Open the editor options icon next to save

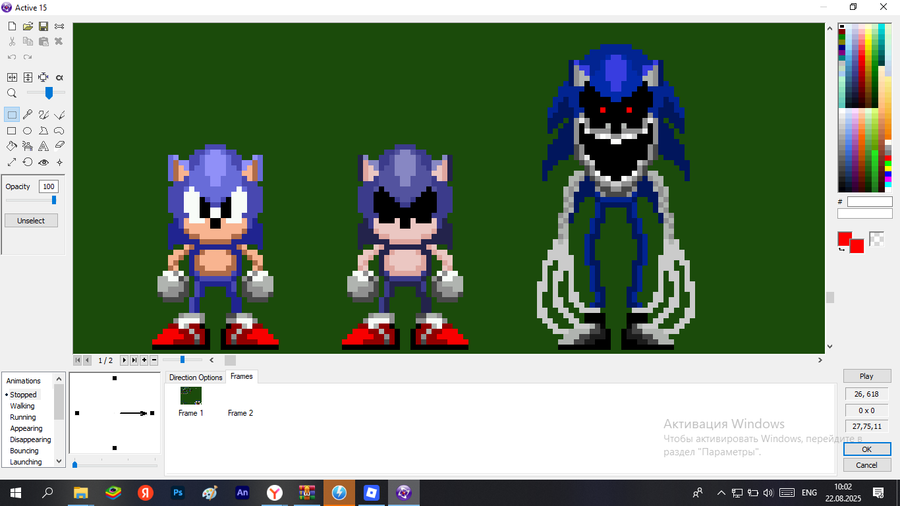click(x=59, y=26)
